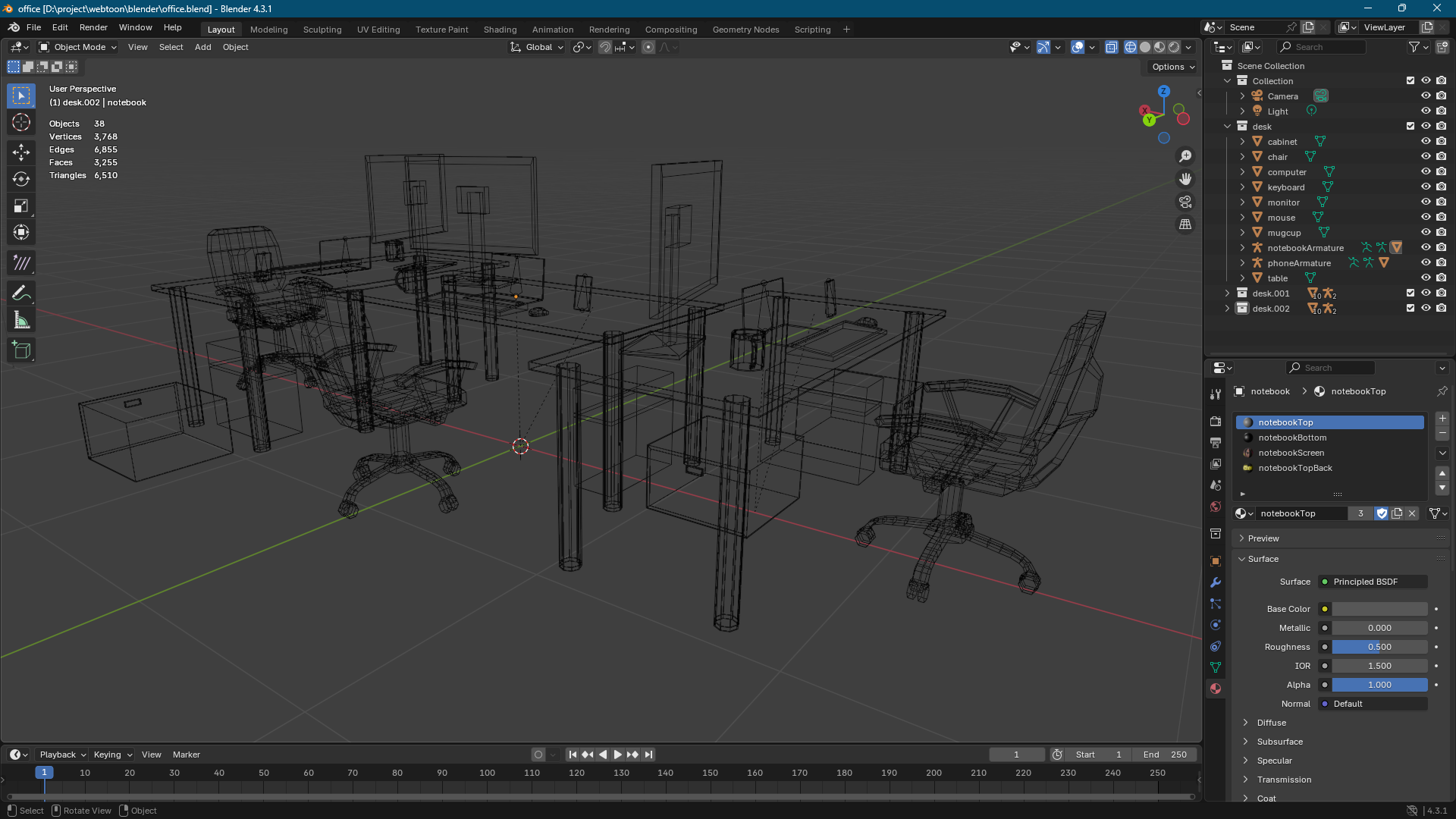The width and height of the screenshot is (1456, 819).
Task: Uncheck desk.001 collection exclude checkbox
Action: click(x=1410, y=293)
